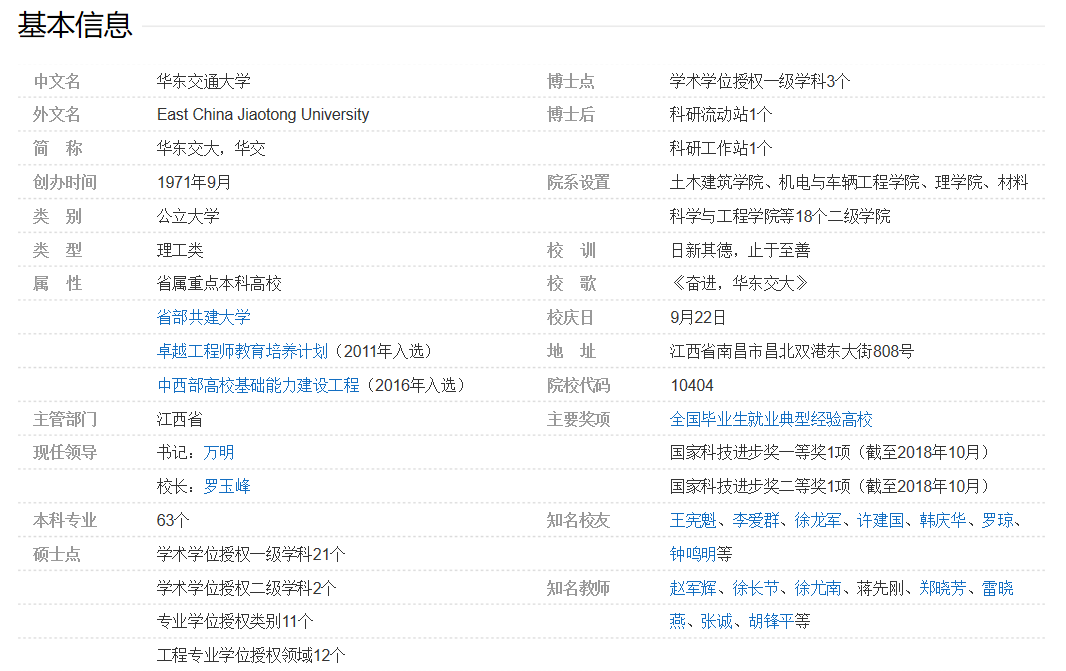Click the founding date 1971年9月
Image resolution: width=1066 pixels, height=671 pixels.
(194, 182)
